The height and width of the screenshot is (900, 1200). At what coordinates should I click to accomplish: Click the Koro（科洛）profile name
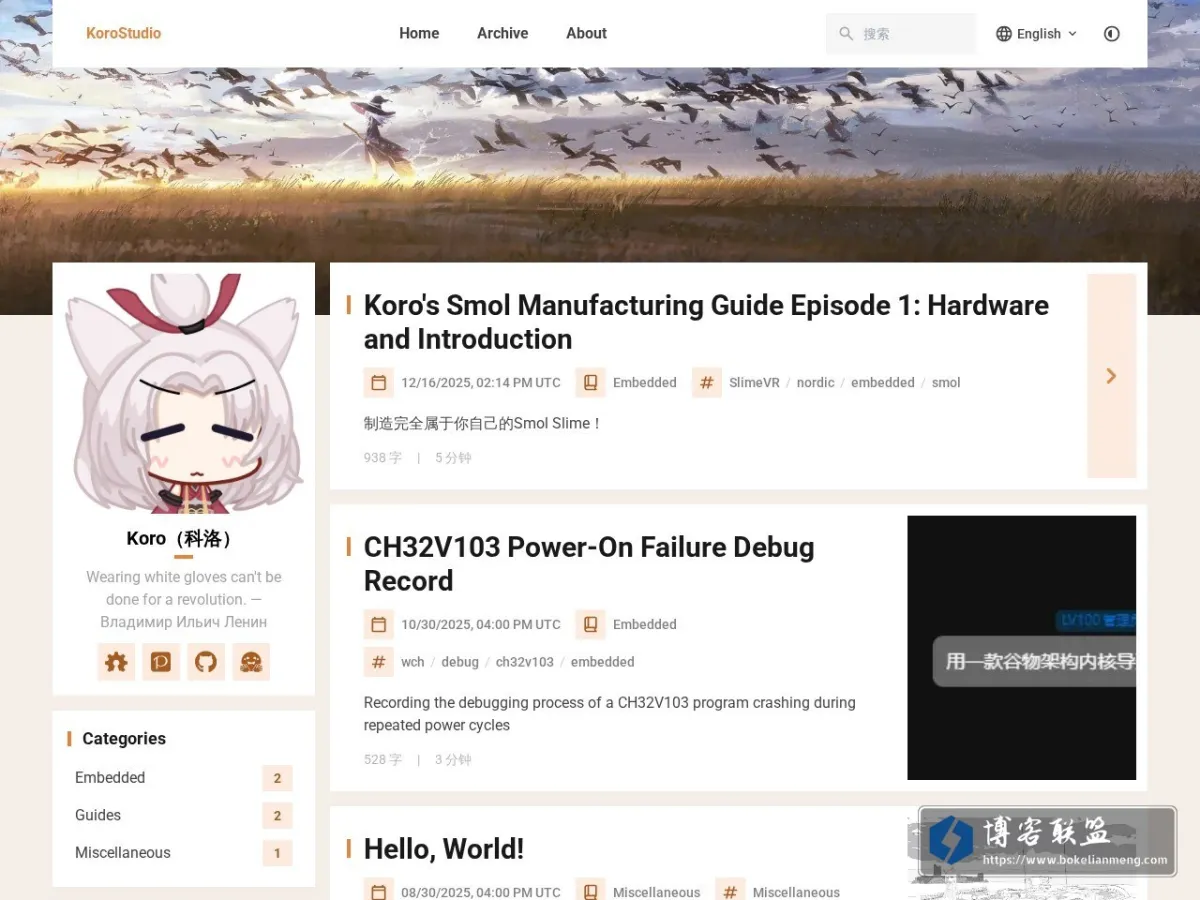[x=183, y=538]
